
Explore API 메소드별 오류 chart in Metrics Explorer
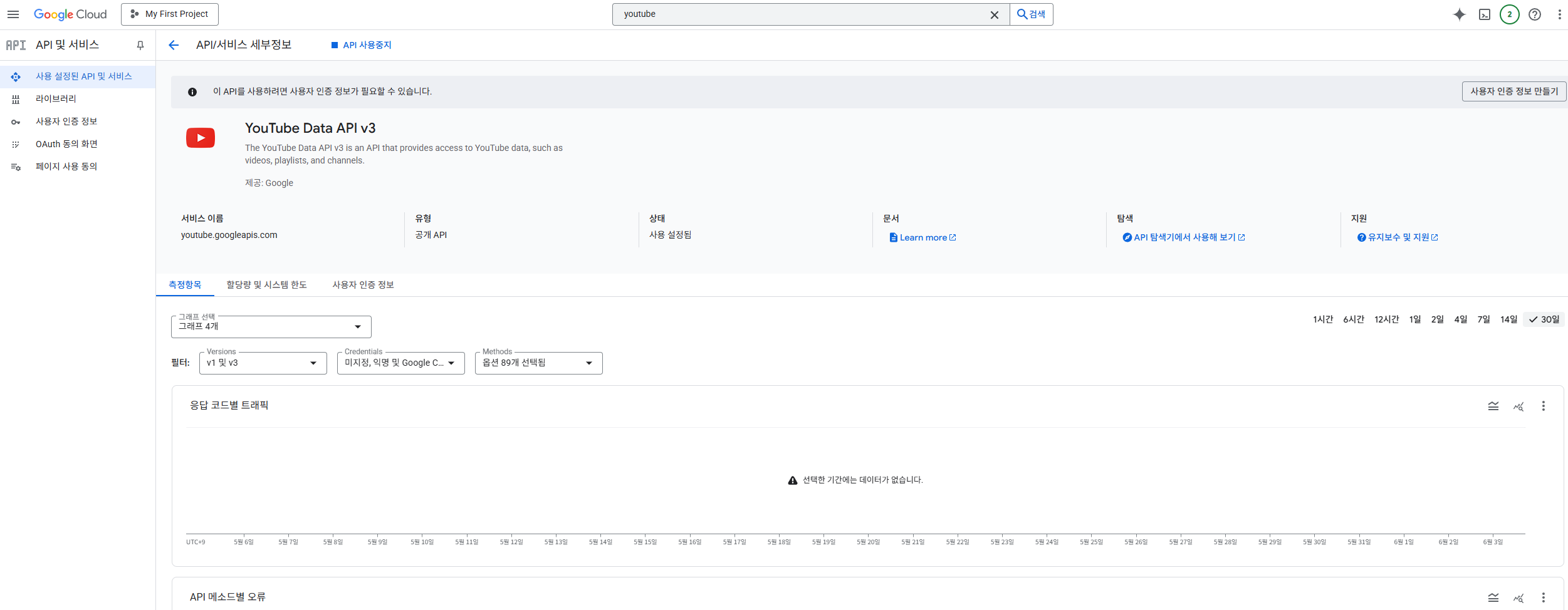pyautogui.click(x=1518, y=597)
